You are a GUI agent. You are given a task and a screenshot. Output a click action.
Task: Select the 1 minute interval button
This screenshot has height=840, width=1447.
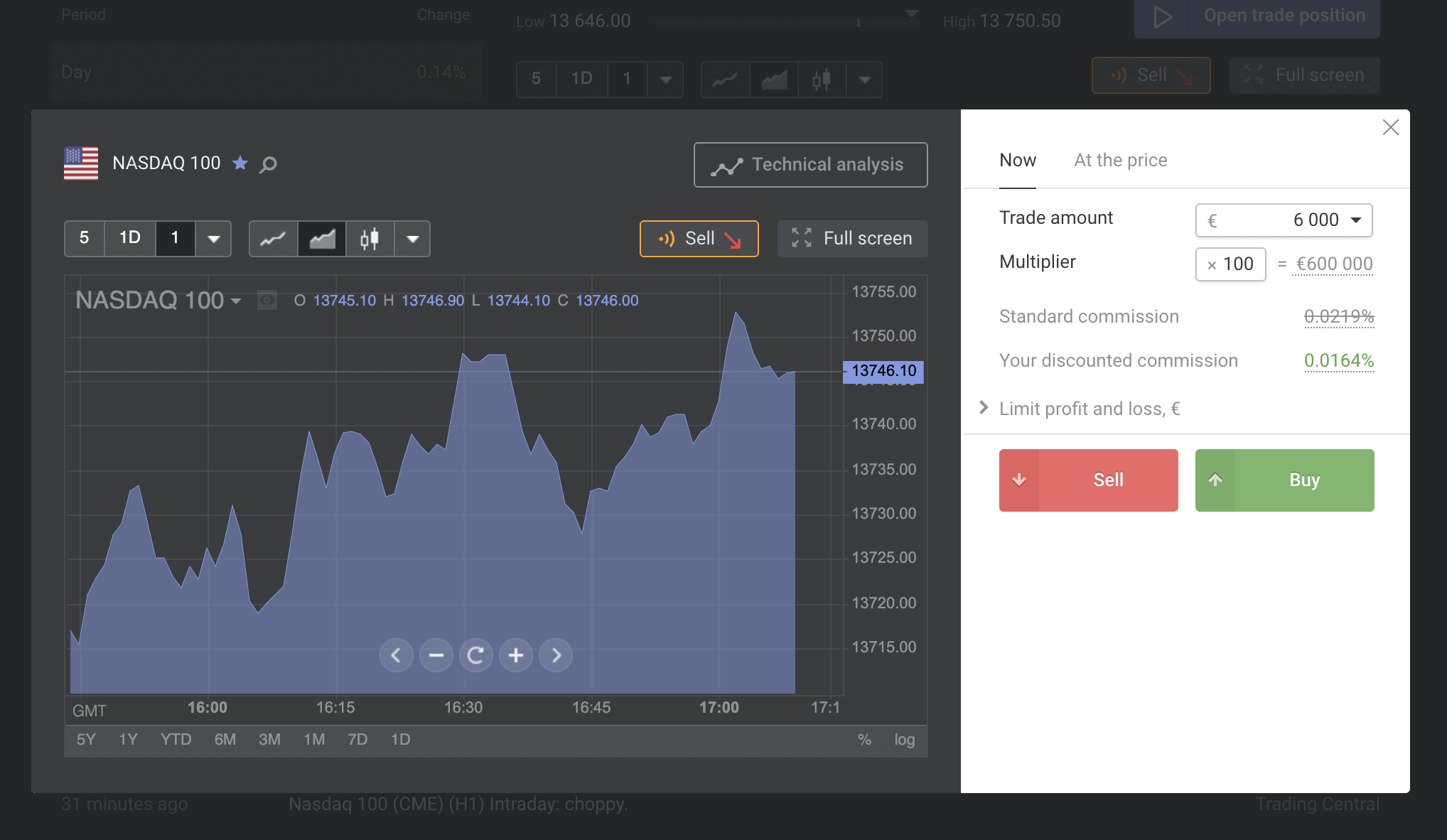click(175, 238)
